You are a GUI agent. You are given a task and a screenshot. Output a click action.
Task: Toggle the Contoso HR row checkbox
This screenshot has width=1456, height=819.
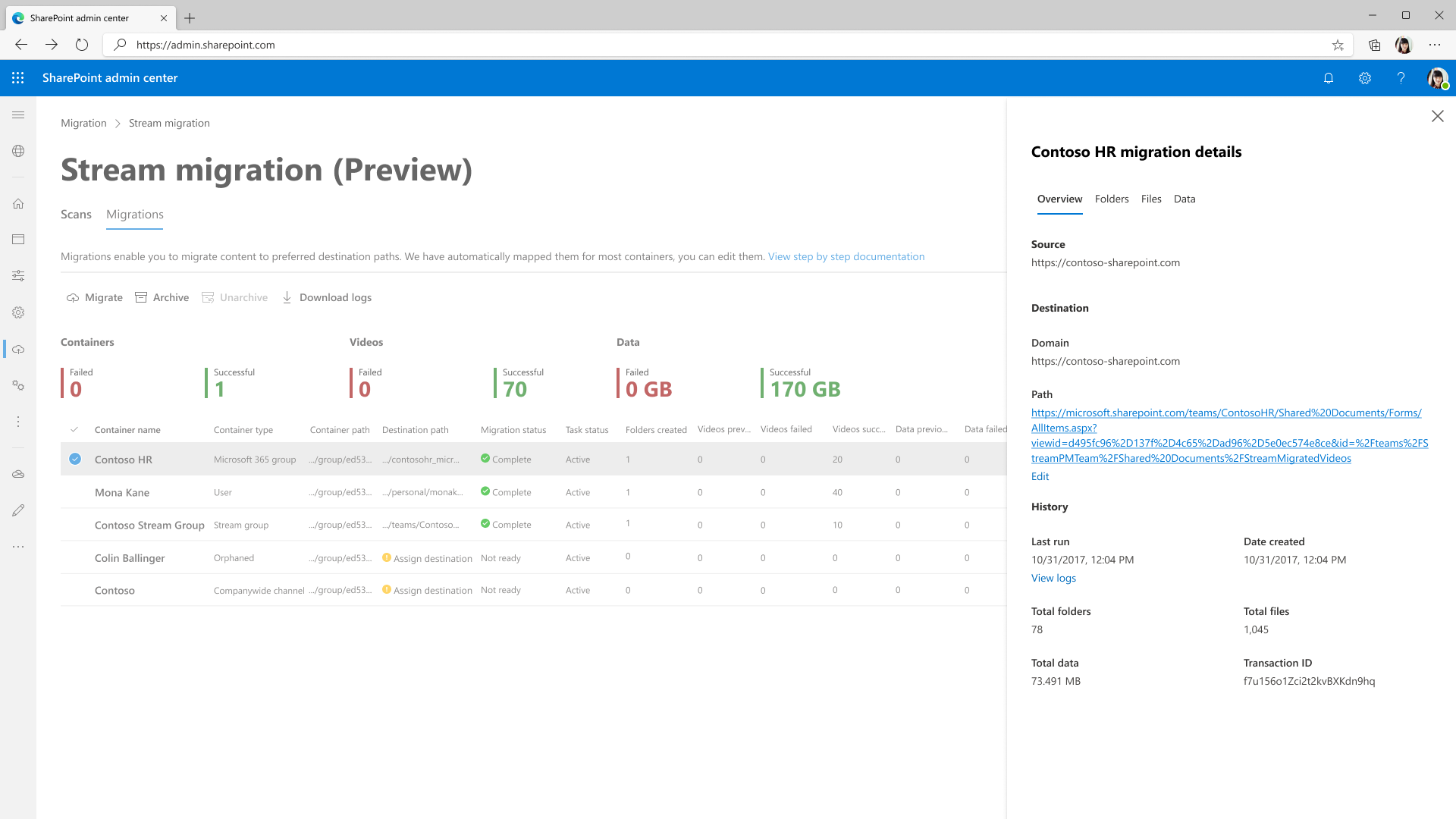[x=75, y=459]
